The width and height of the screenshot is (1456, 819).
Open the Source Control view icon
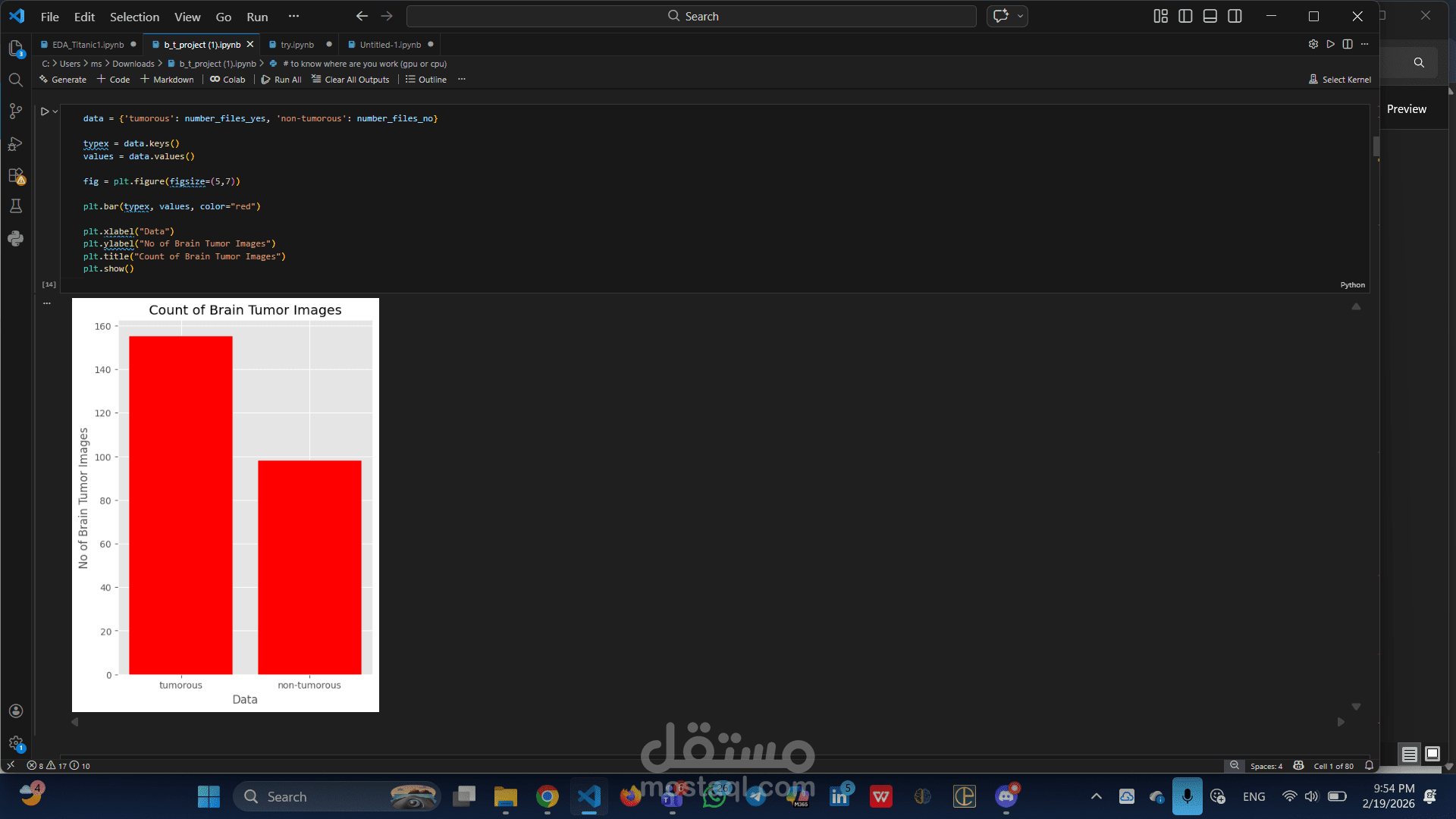click(16, 111)
